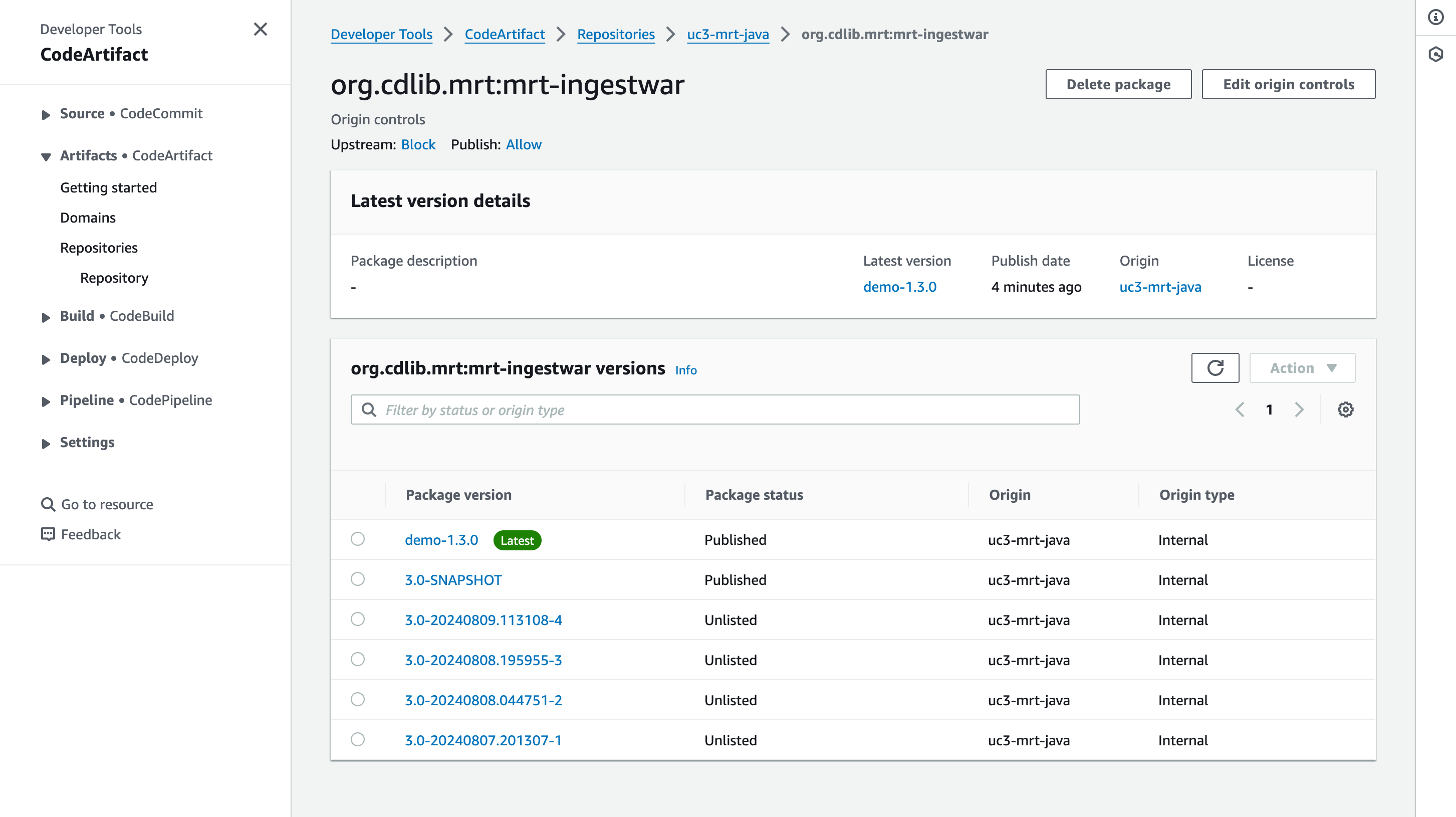Open version 3.0-20240808.044751-2

click(483, 701)
